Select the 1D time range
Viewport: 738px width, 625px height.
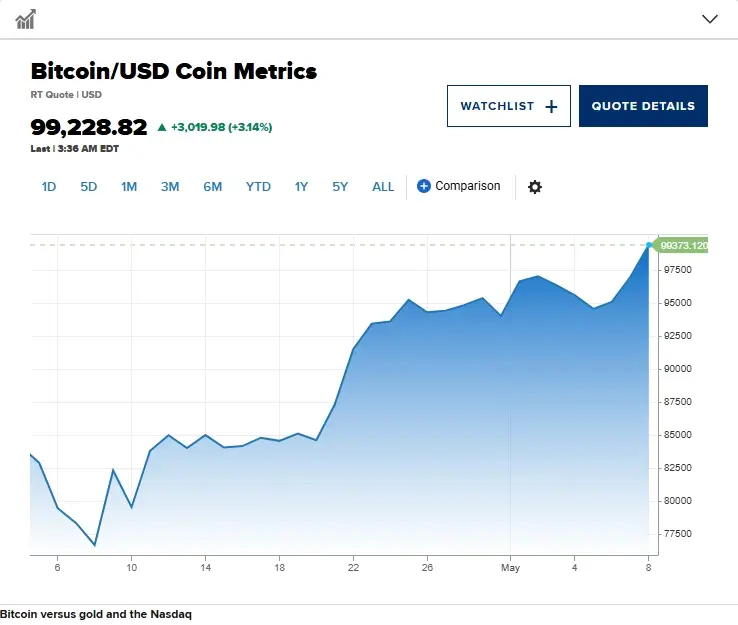(49, 186)
